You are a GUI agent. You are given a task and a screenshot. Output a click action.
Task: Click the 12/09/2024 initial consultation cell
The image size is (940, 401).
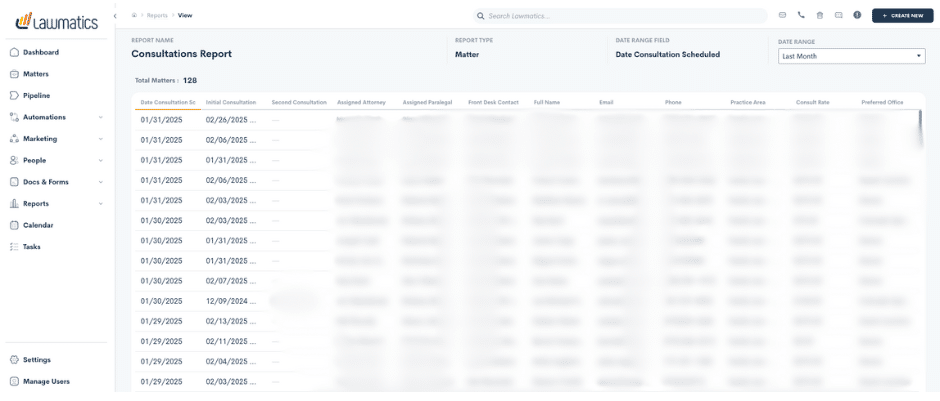click(x=231, y=301)
